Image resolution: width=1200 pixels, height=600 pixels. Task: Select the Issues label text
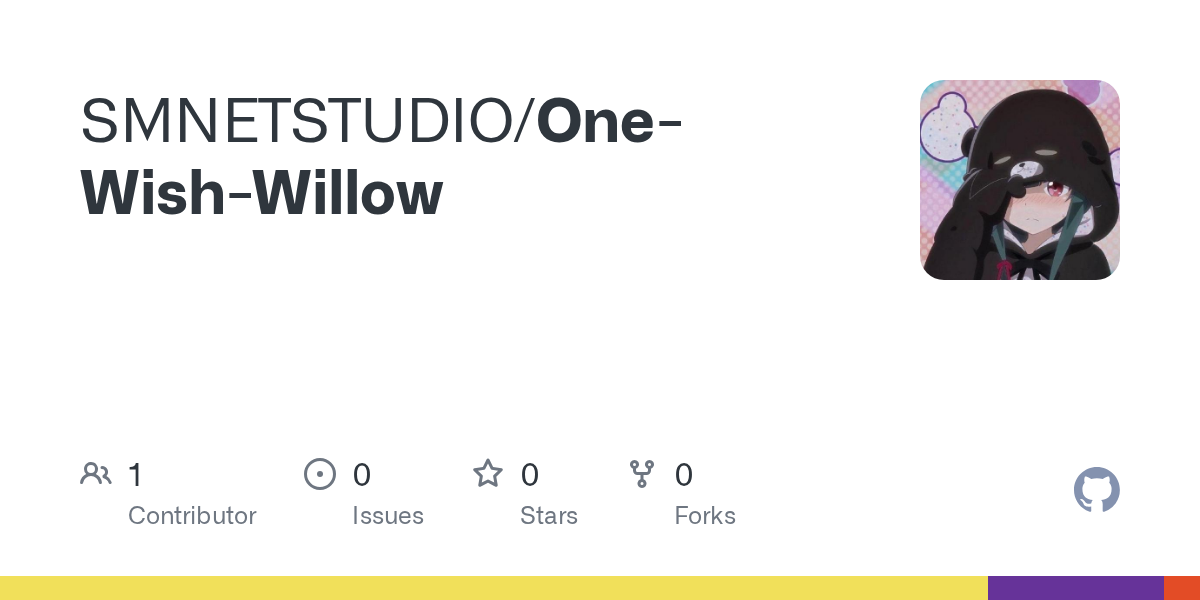coord(388,516)
